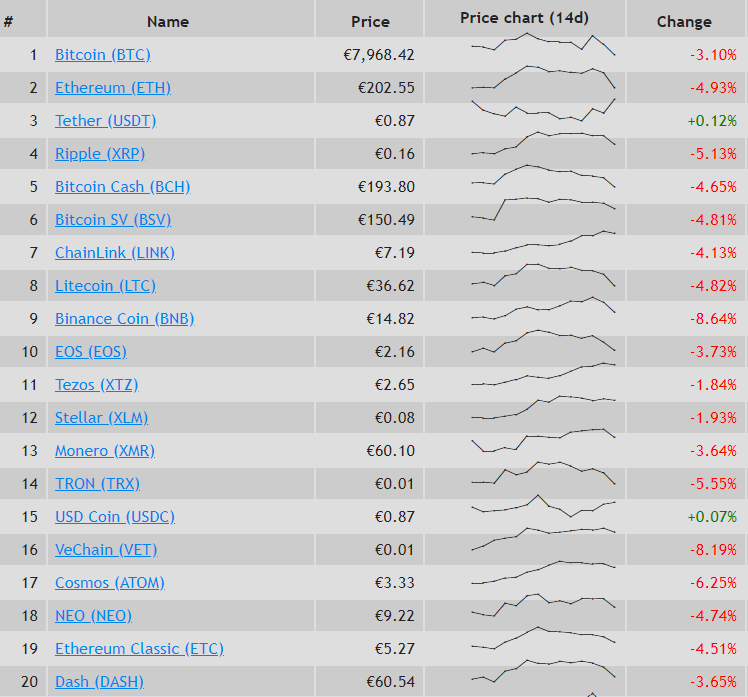Open the TRON (TRX) link
This screenshot has width=748, height=697.
97,483
